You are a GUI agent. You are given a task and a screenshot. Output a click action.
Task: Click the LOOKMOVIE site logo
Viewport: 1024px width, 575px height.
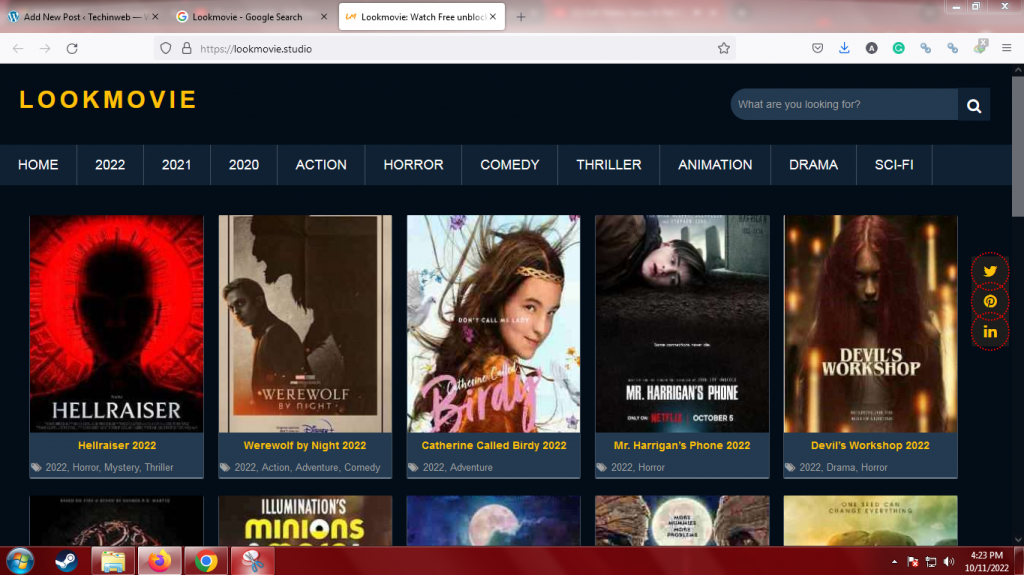tap(108, 100)
